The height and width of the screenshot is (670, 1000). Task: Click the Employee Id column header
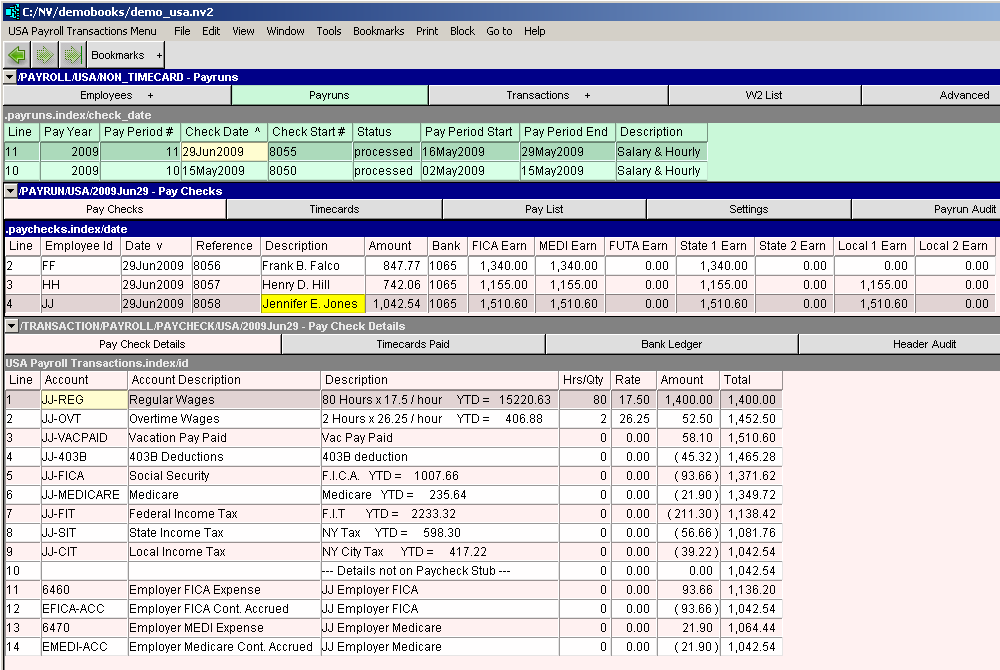coord(78,246)
